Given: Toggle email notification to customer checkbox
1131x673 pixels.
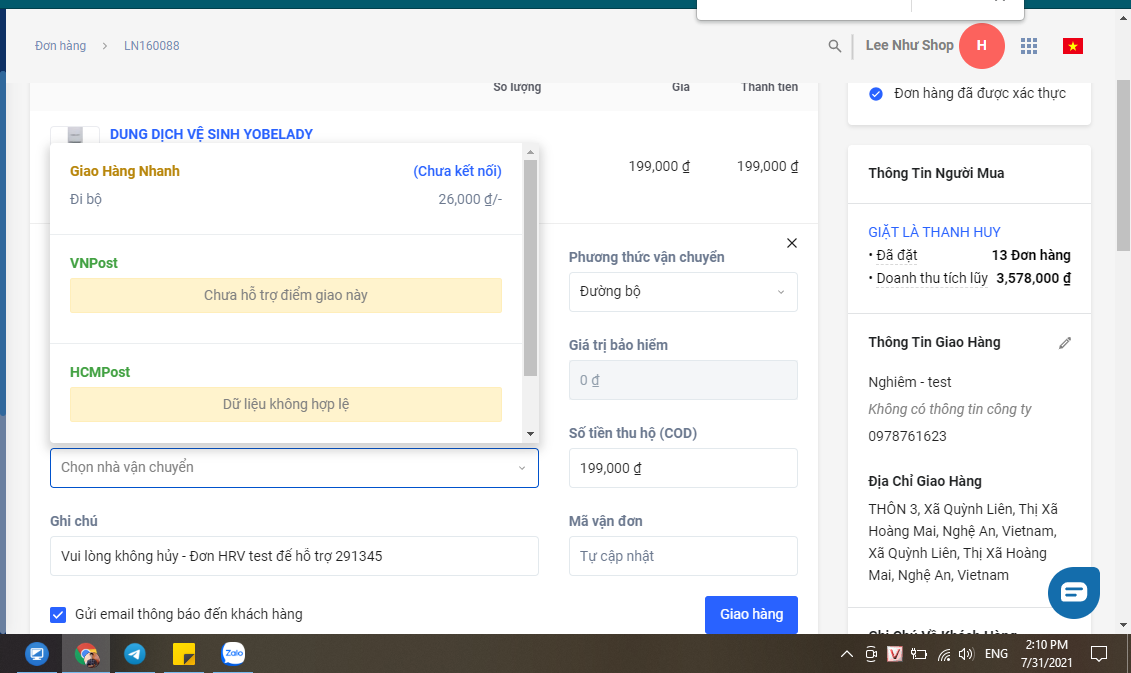Looking at the screenshot, I should coord(58,615).
